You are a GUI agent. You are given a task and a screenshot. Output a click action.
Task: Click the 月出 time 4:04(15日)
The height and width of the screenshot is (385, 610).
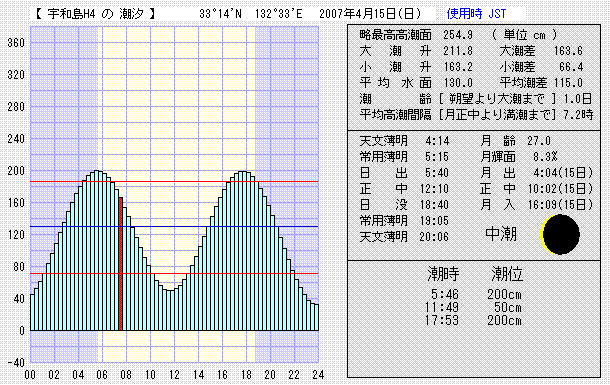coord(563,173)
